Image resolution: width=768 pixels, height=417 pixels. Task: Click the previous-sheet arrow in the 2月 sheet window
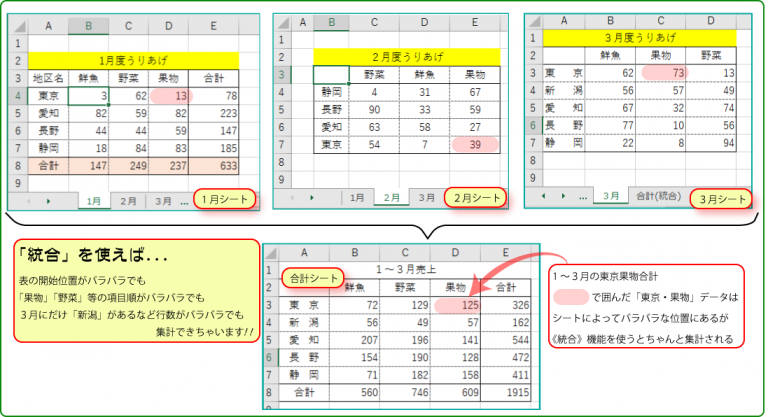click(x=292, y=197)
